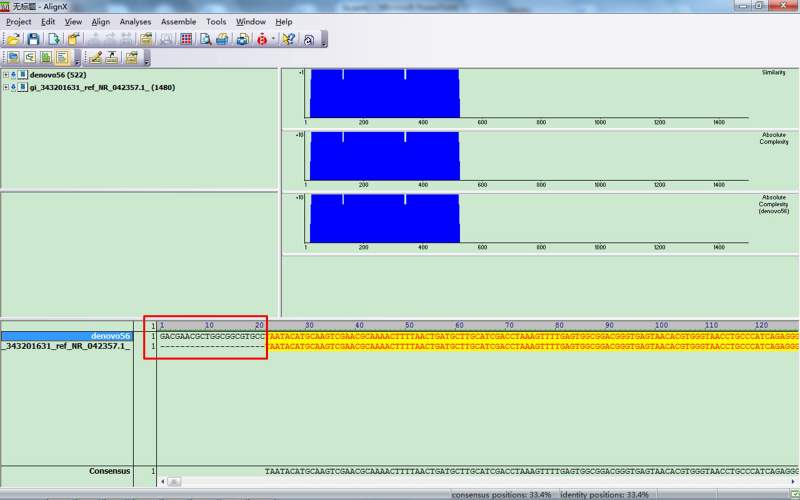Click the gi_343201631 sequence document icon
Image resolution: width=800 pixels, height=500 pixels.
point(22,88)
